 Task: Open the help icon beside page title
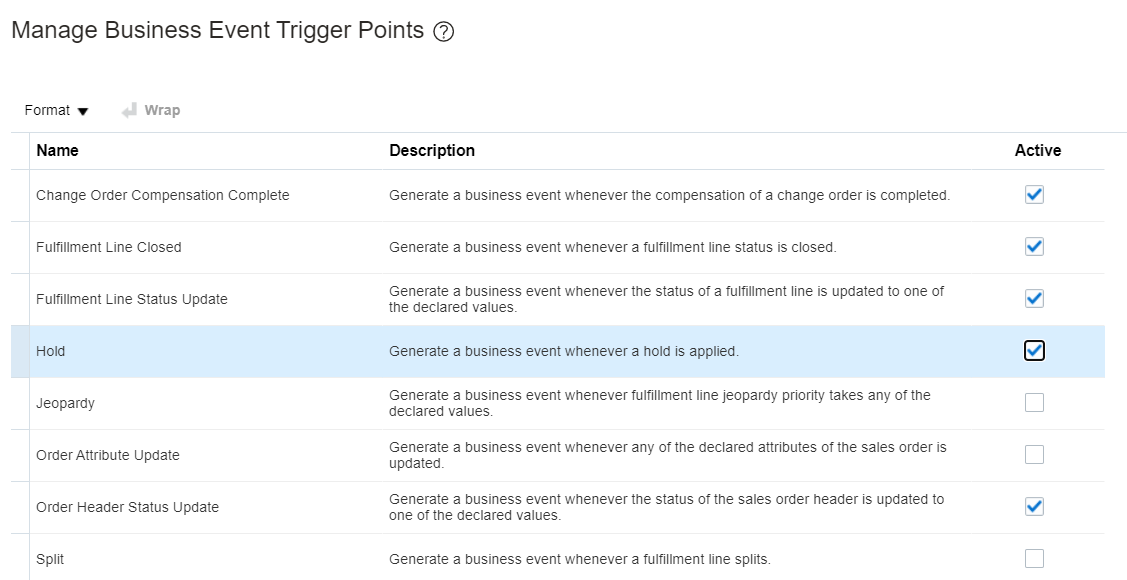coord(443,32)
